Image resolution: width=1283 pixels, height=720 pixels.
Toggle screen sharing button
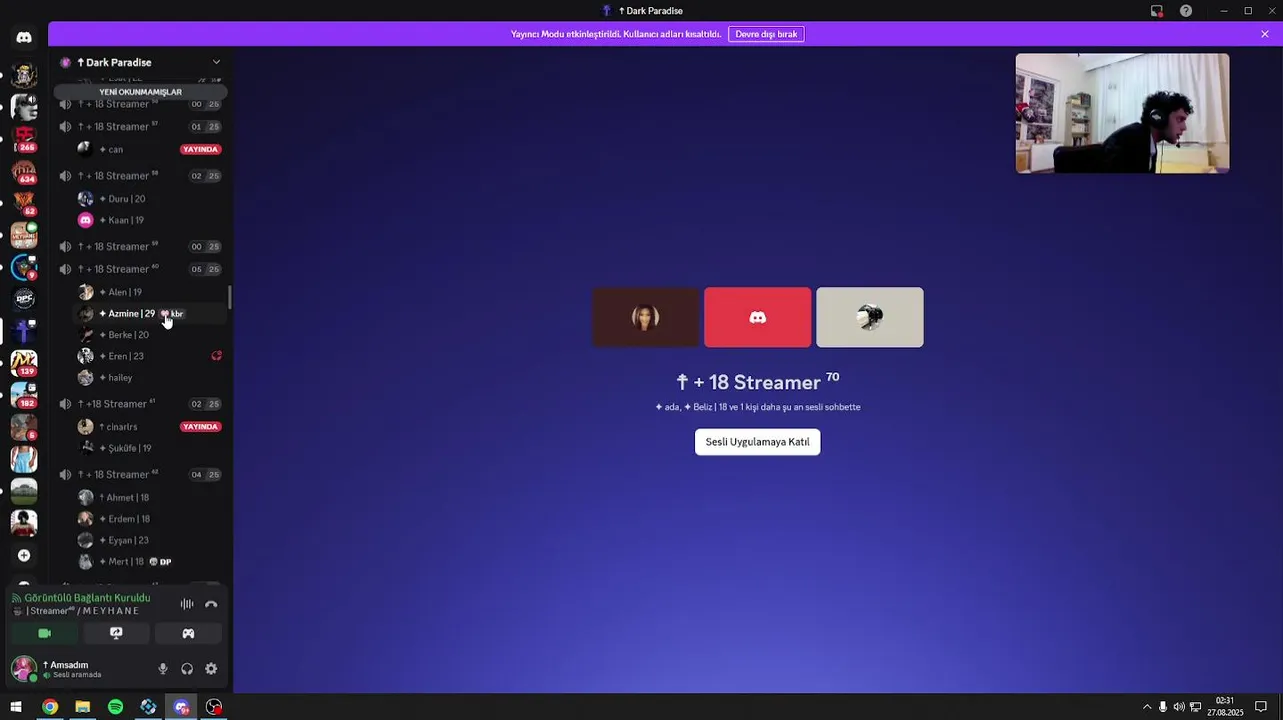[x=116, y=633]
